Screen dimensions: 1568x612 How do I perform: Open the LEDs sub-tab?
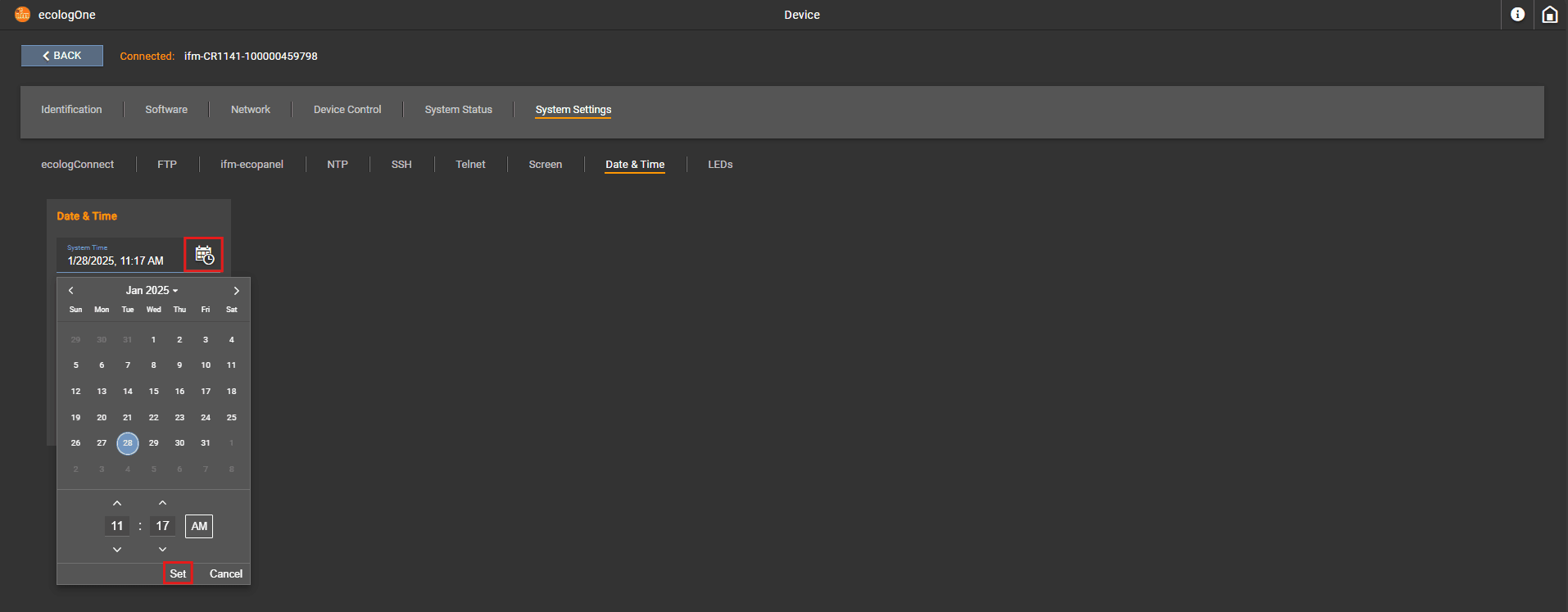(x=720, y=165)
